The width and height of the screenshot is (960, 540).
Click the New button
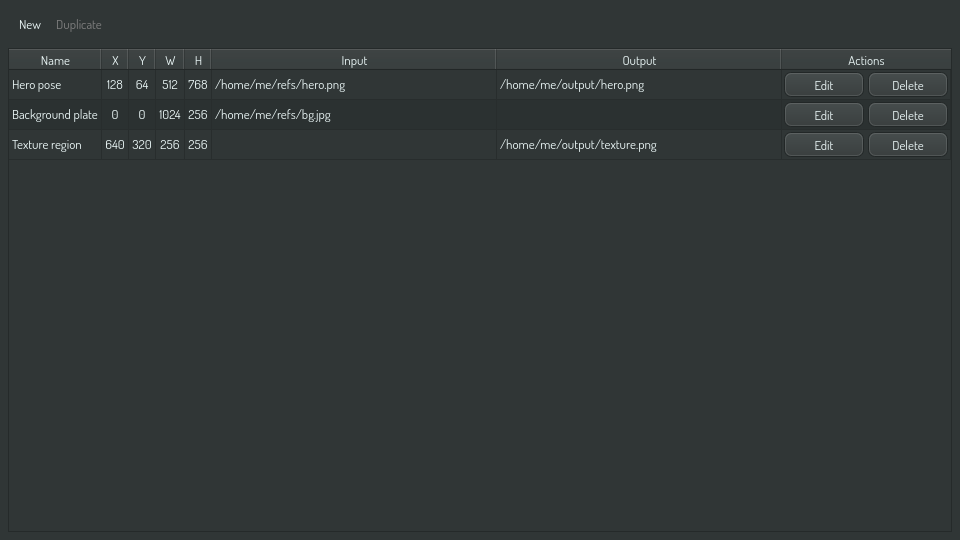click(x=29, y=24)
